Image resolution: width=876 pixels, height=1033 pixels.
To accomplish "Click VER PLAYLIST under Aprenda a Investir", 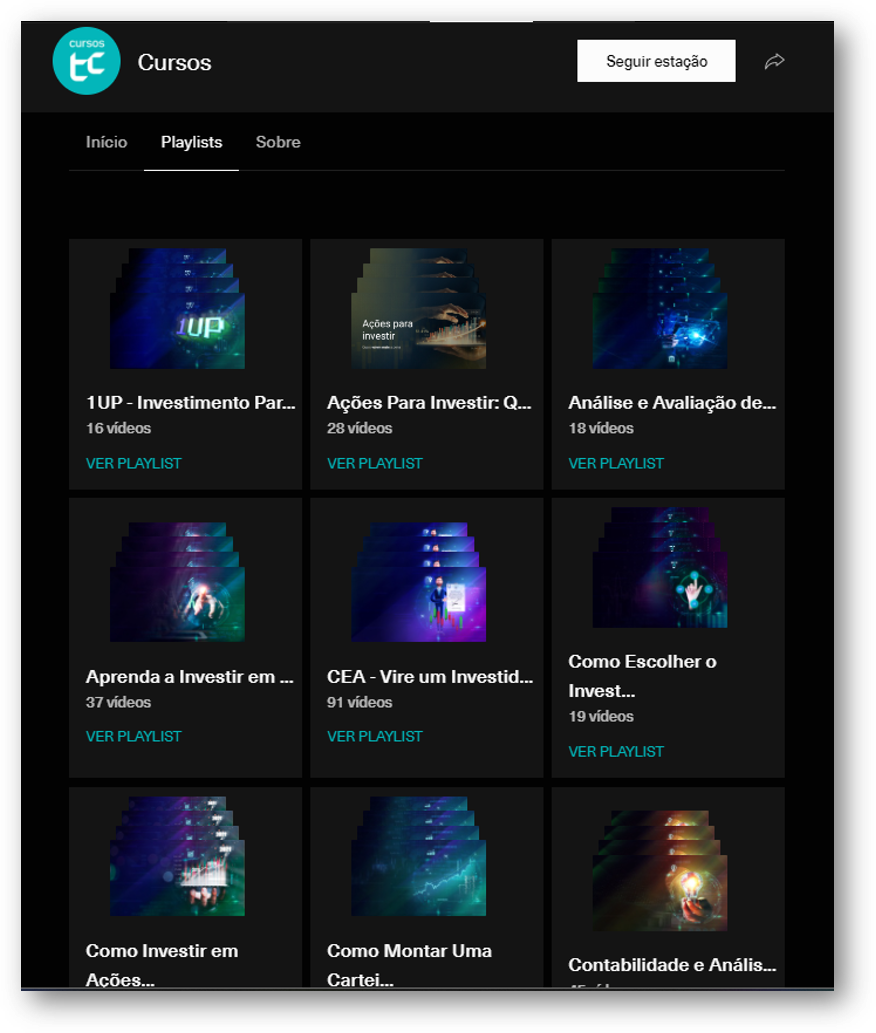I will [x=134, y=737].
